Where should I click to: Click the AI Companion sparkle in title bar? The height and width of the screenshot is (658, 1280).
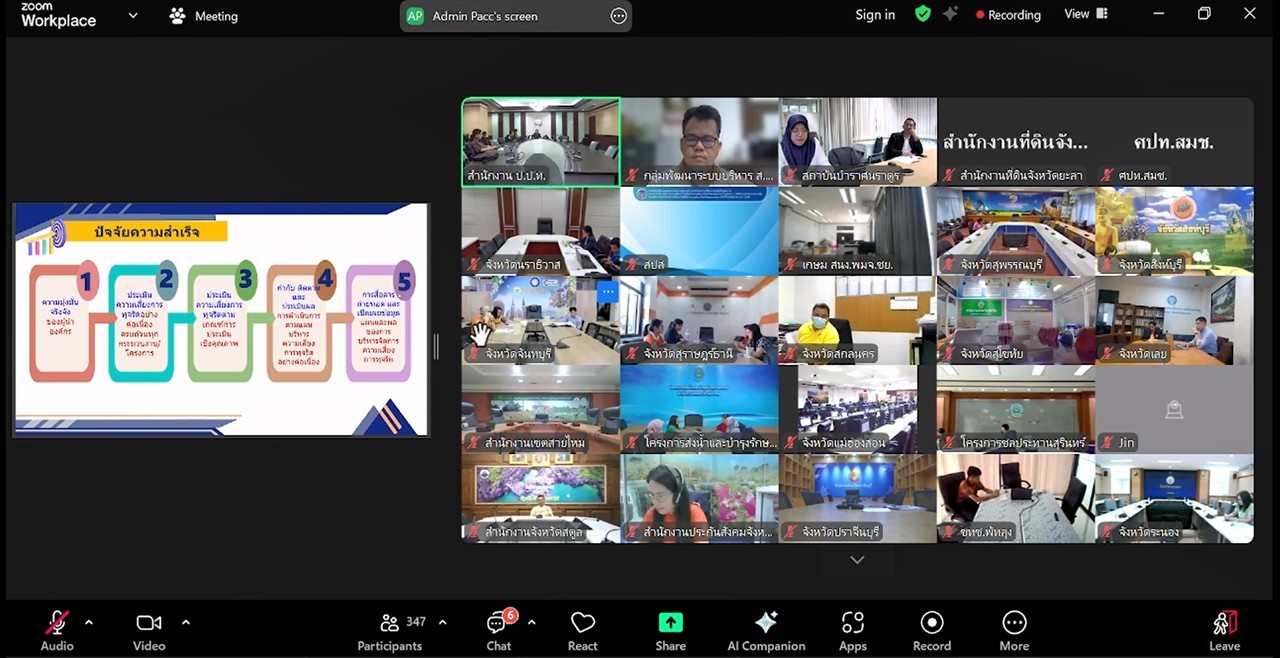[x=951, y=14]
